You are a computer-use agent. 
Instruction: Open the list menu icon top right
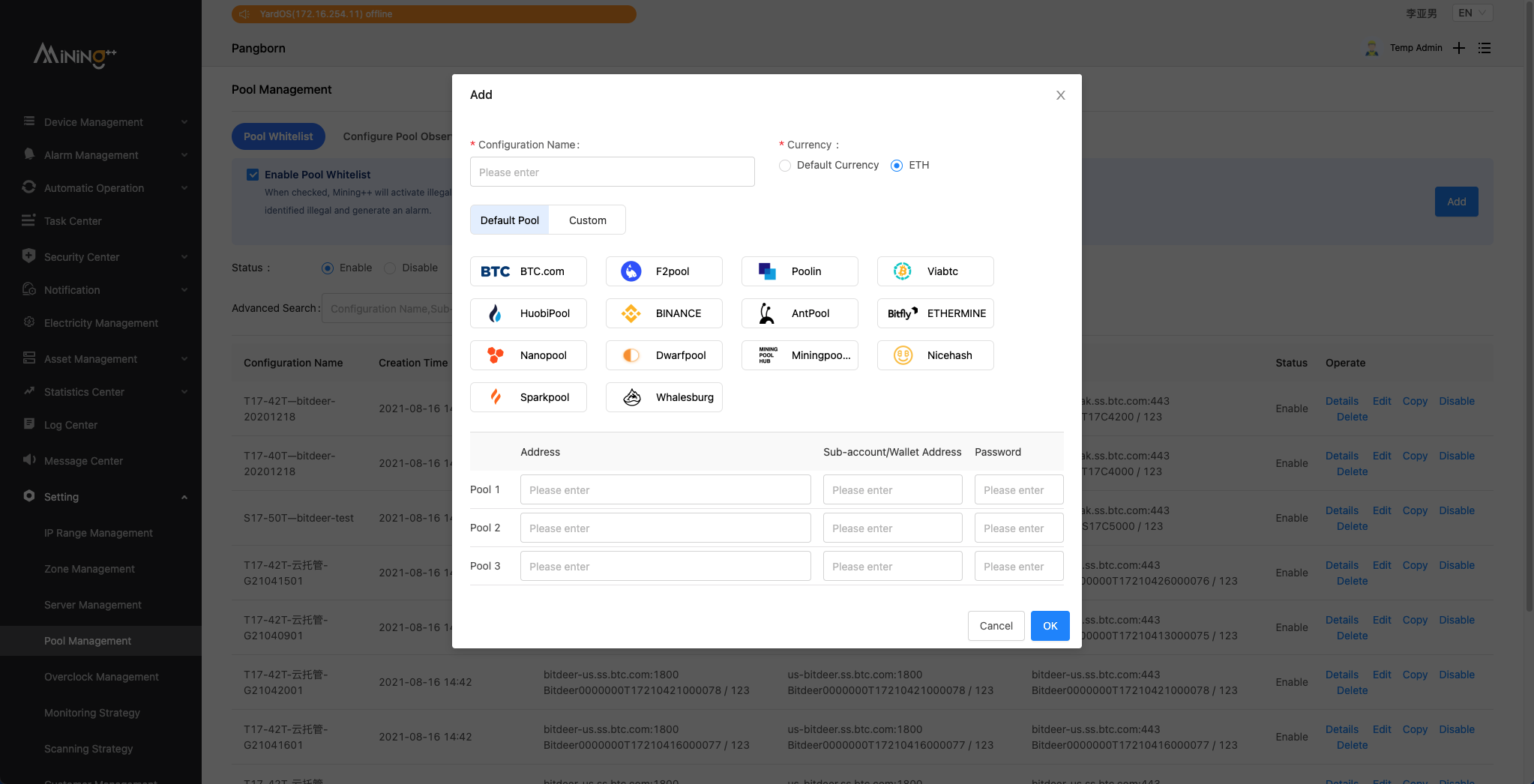click(x=1485, y=48)
